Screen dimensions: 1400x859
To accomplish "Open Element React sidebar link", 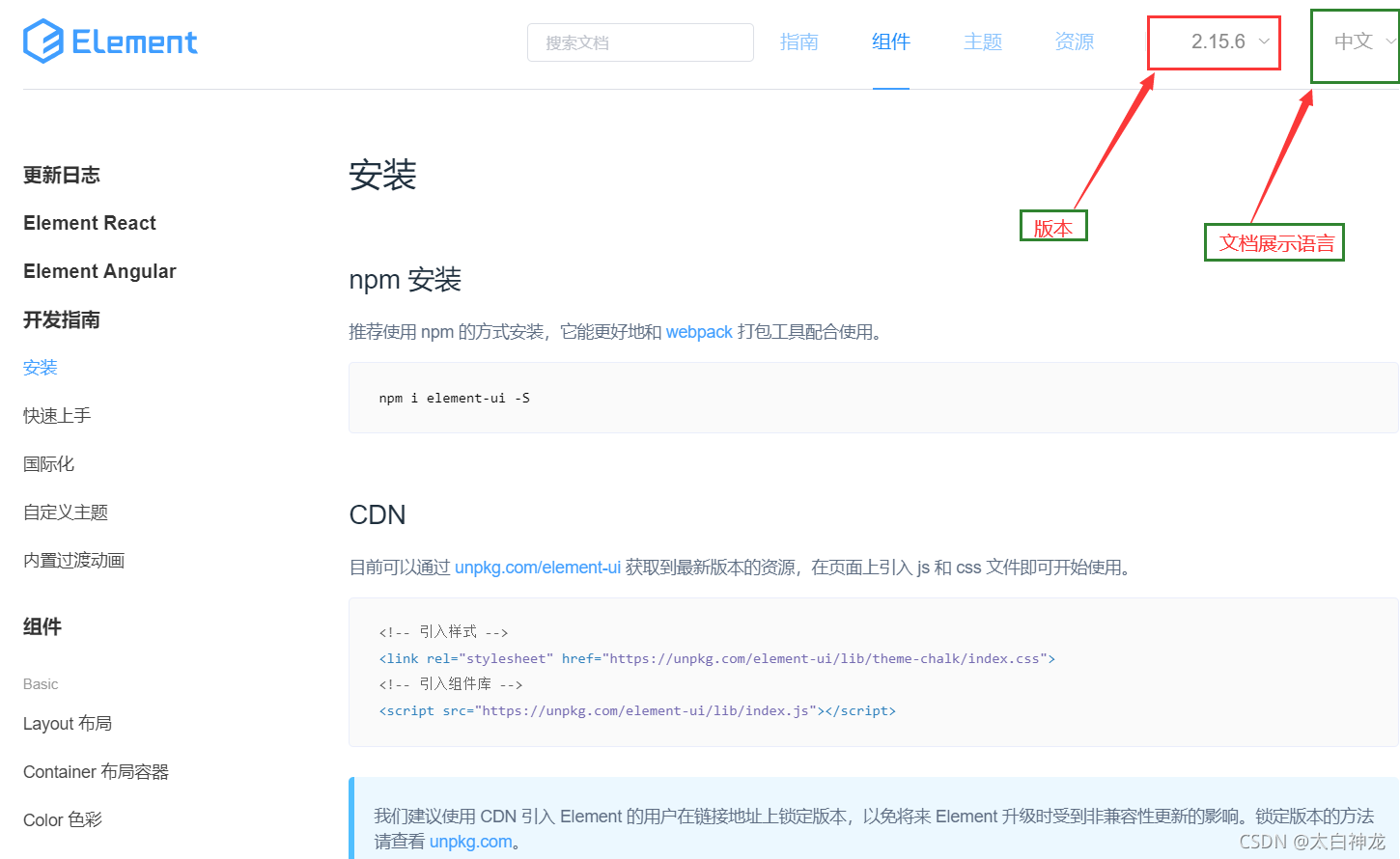I will [90, 223].
